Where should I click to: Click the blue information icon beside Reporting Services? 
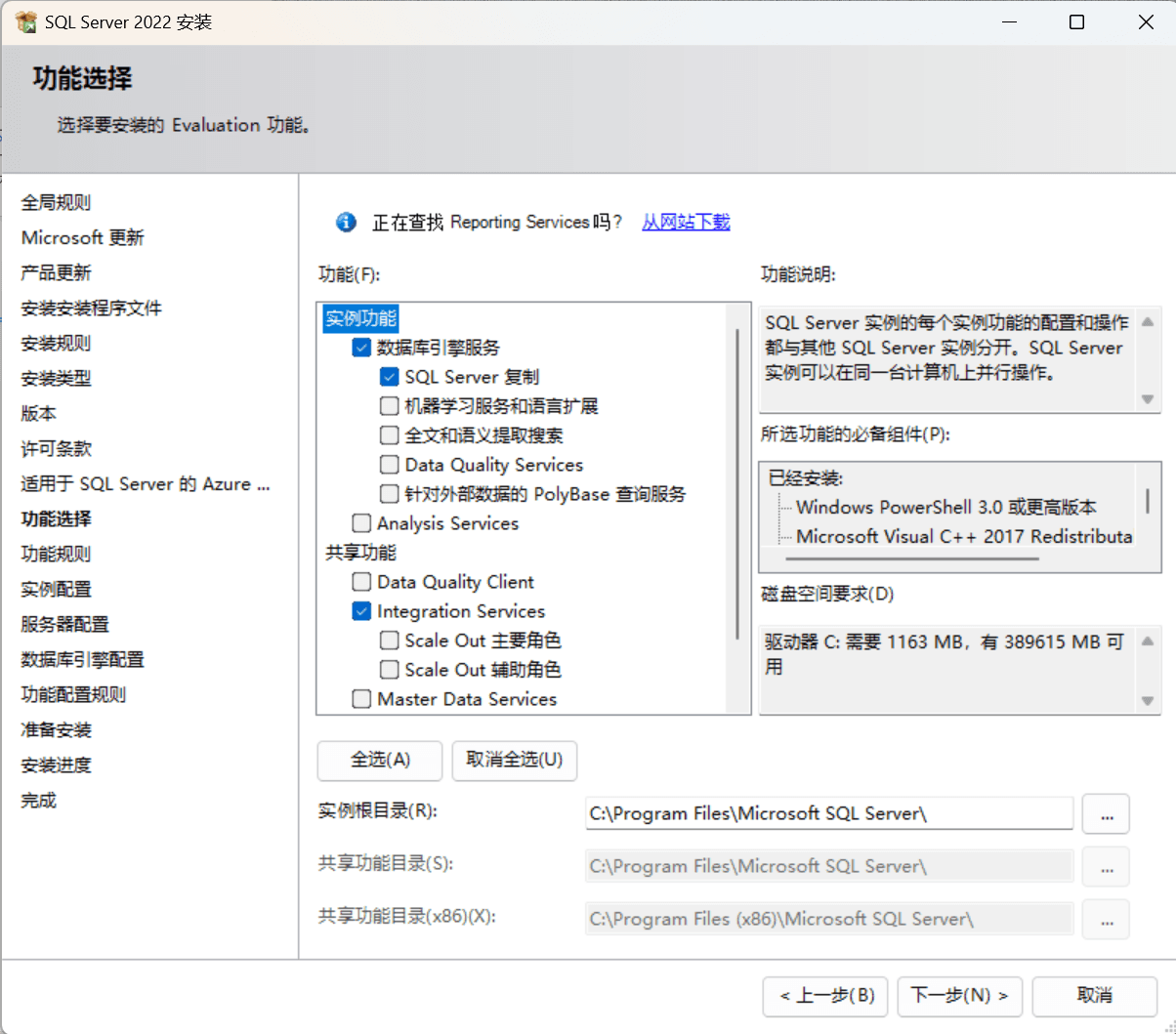tap(346, 223)
